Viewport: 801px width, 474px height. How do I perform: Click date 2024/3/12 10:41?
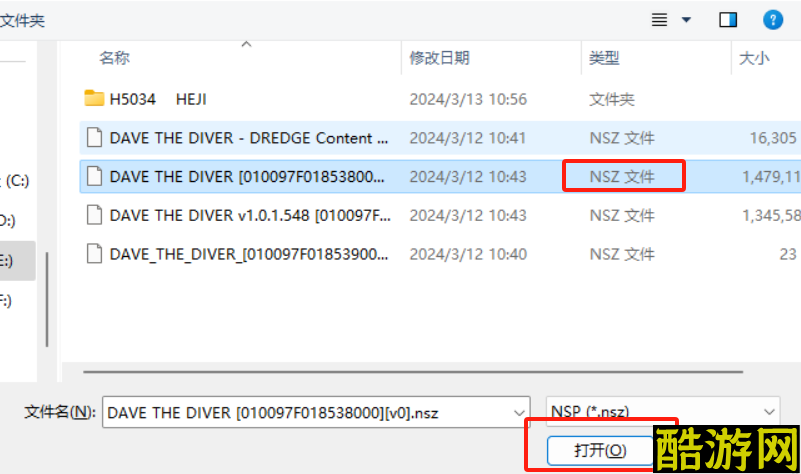467,138
